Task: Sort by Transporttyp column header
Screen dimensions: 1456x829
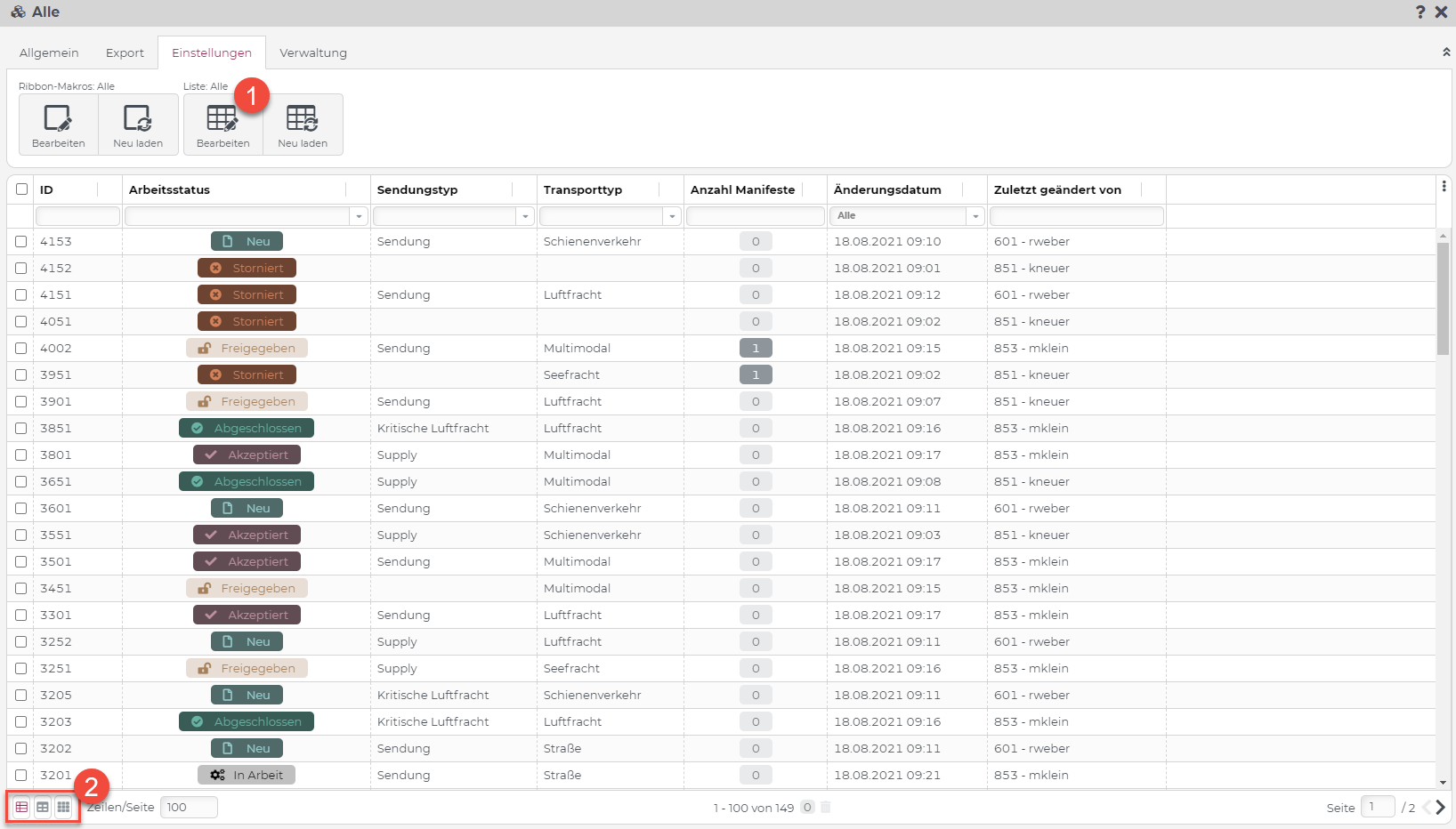Action: (583, 189)
